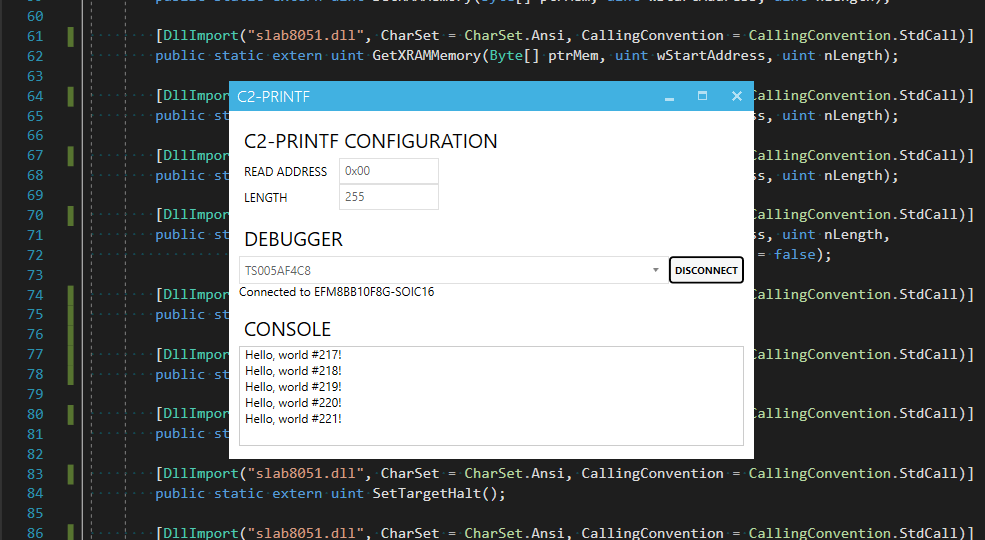Screen dimensions: 985x540
Task: Click empty space at bottom of console box
Action: point(490,435)
